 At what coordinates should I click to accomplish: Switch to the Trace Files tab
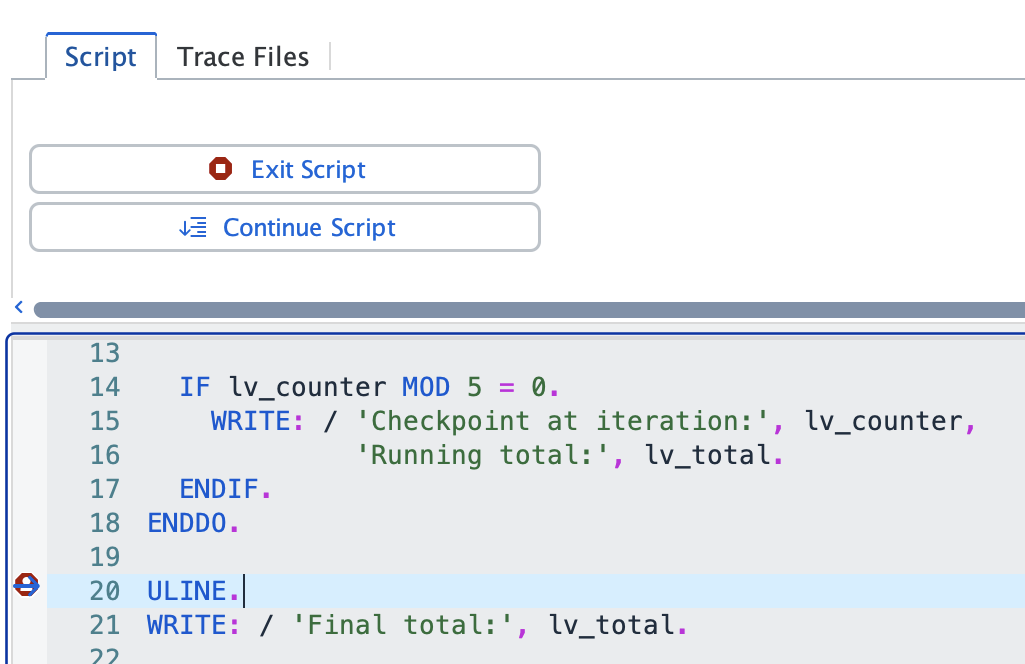[x=243, y=57]
